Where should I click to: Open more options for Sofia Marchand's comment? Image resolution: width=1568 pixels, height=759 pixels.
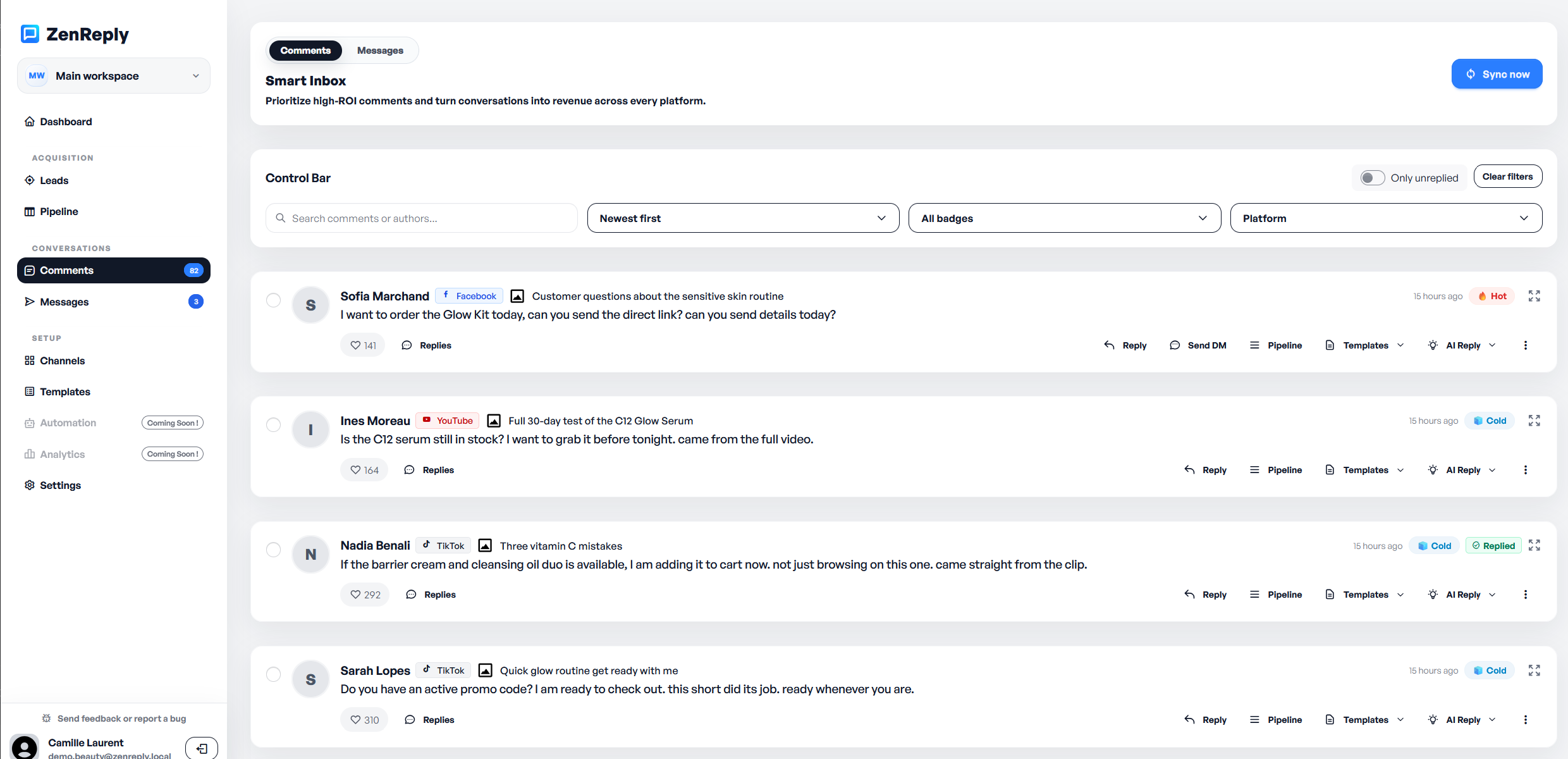tap(1526, 345)
